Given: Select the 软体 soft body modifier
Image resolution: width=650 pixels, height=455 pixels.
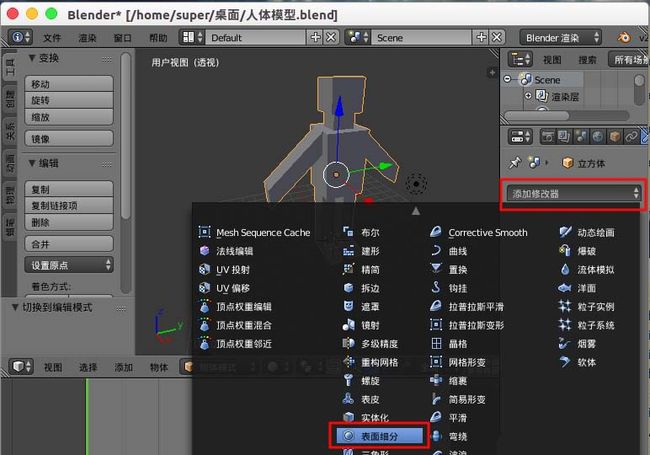Looking at the screenshot, I should [577, 362].
